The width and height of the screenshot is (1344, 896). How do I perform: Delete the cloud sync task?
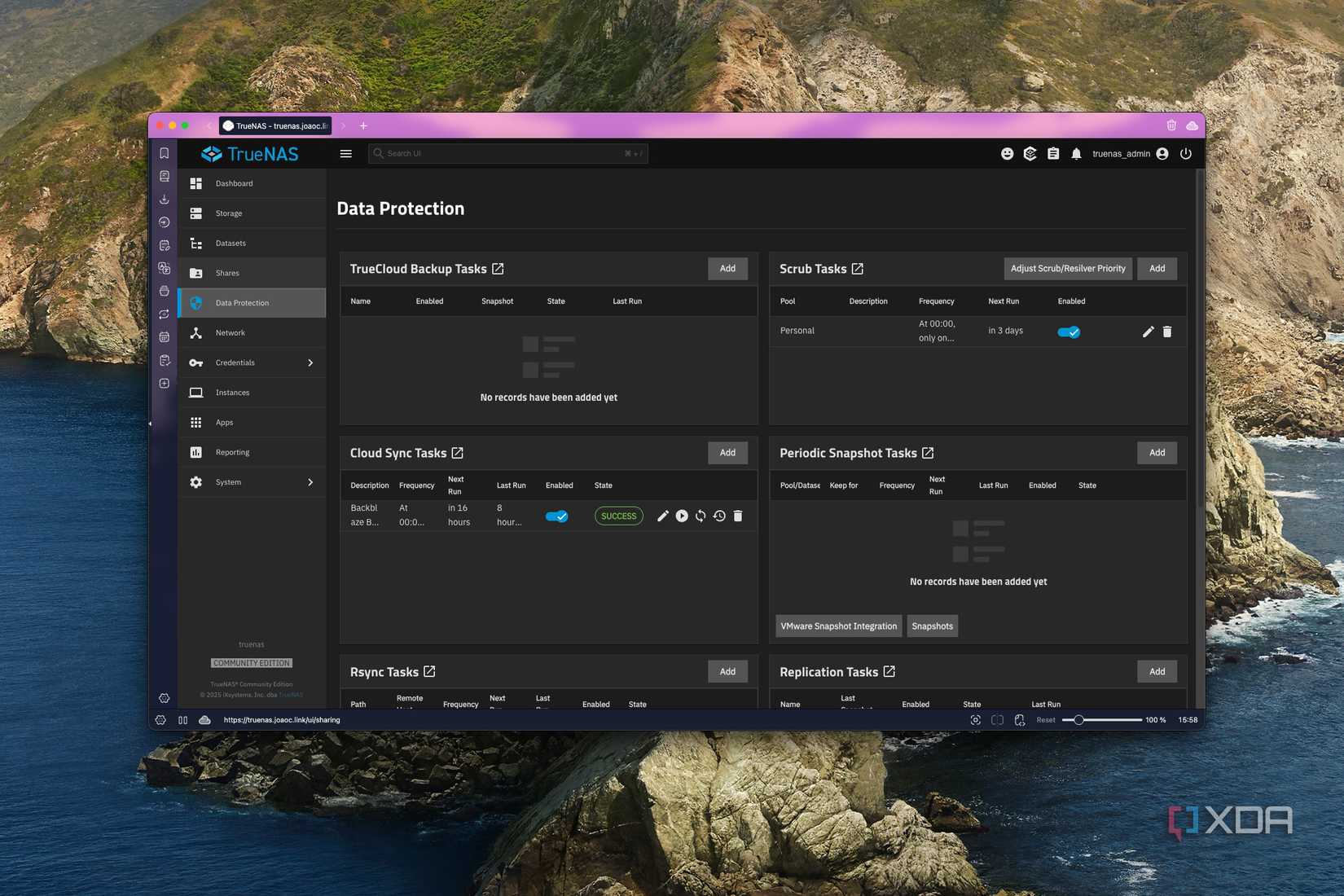click(x=738, y=516)
